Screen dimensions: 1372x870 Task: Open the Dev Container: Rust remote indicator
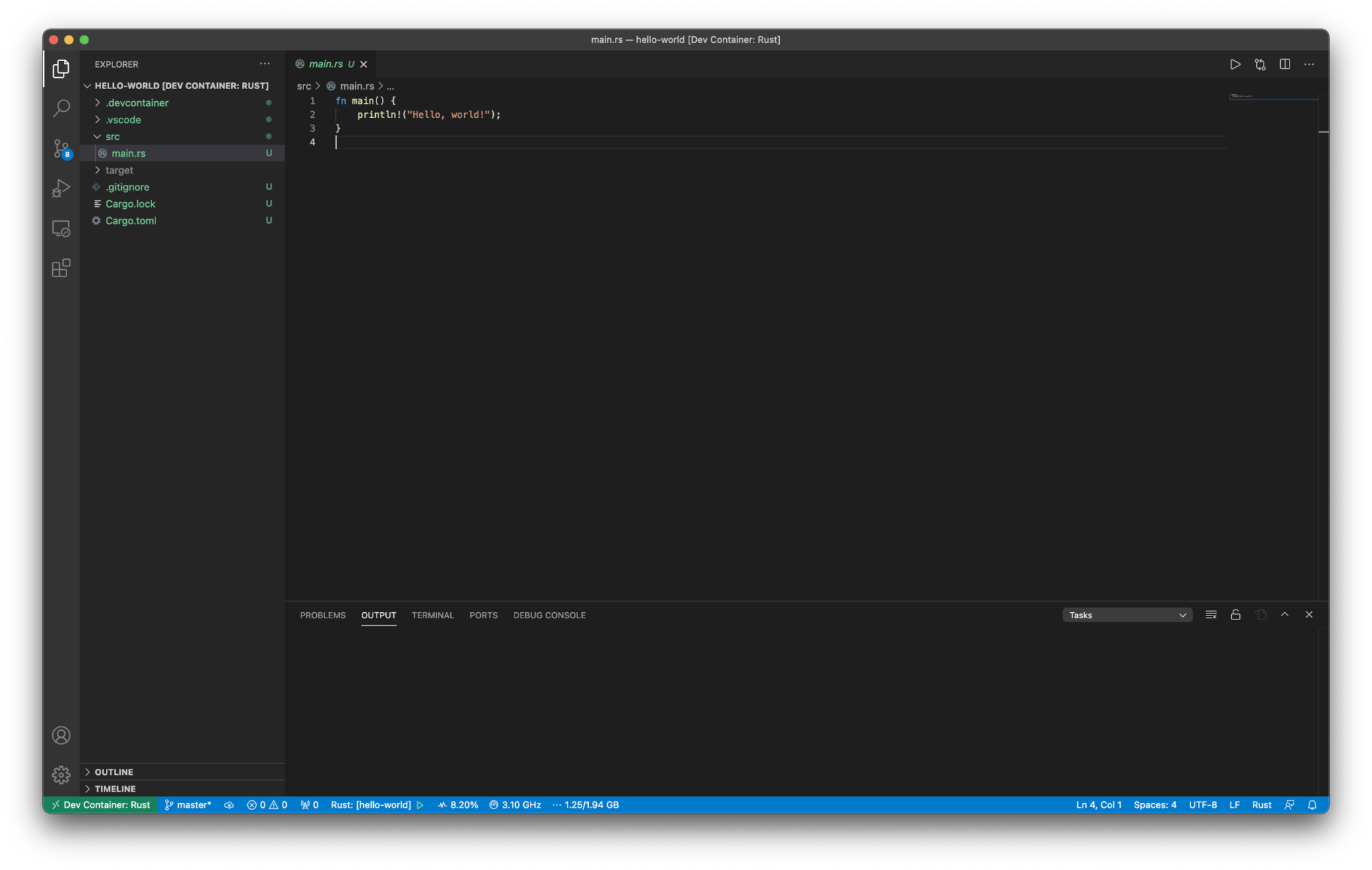[100, 804]
